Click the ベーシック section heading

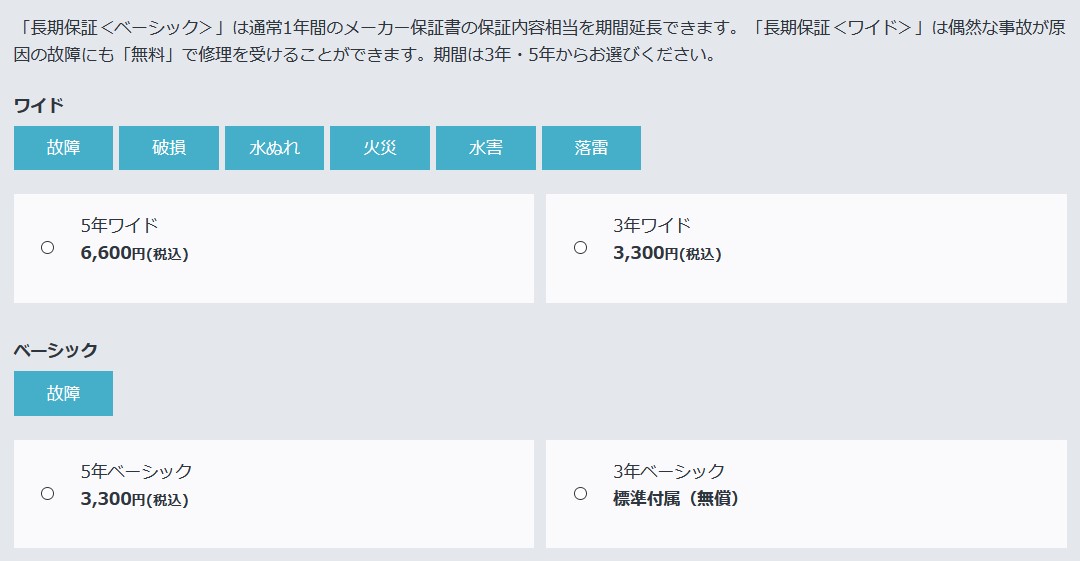pyautogui.click(x=56, y=350)
